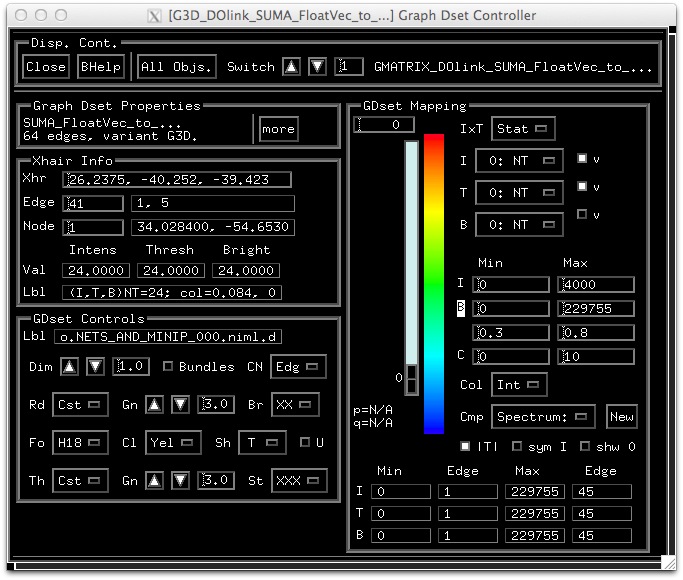Screen dimensions: 683x580
Task: Open the Fo H18 font dropdown
Action: [x=80, y=443]
